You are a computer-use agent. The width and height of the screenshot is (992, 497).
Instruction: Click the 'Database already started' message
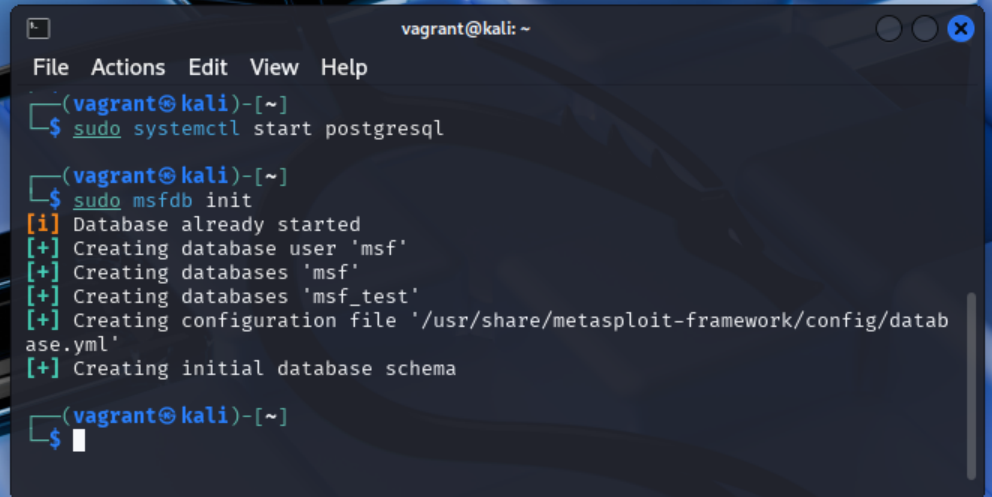[216, 225]
